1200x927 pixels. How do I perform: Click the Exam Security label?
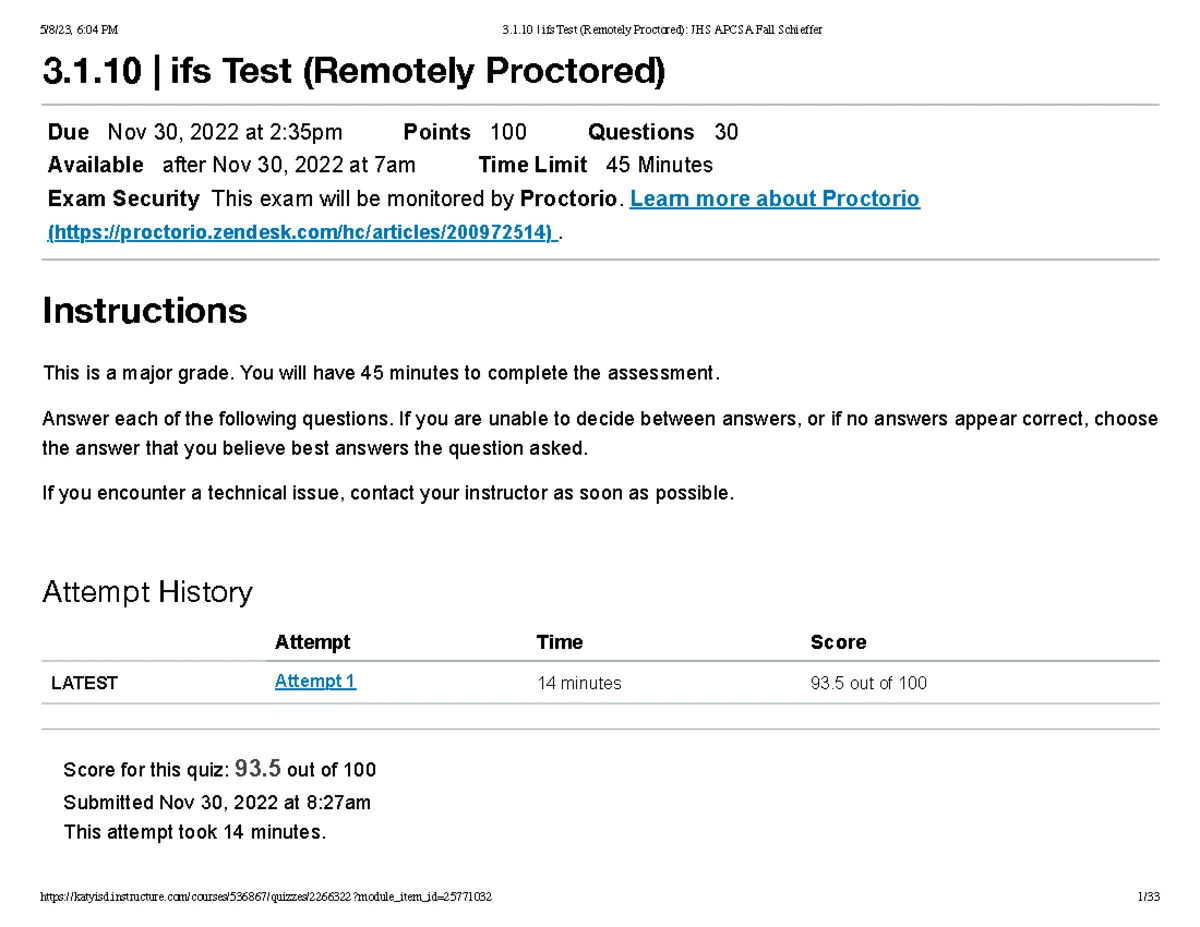123,199
